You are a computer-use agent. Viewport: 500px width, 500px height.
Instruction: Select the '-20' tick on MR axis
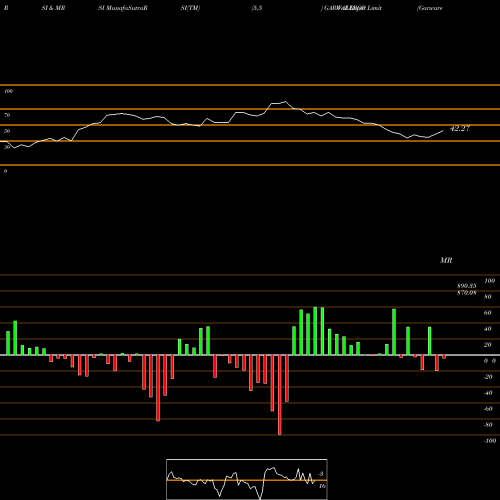point(488,377)
